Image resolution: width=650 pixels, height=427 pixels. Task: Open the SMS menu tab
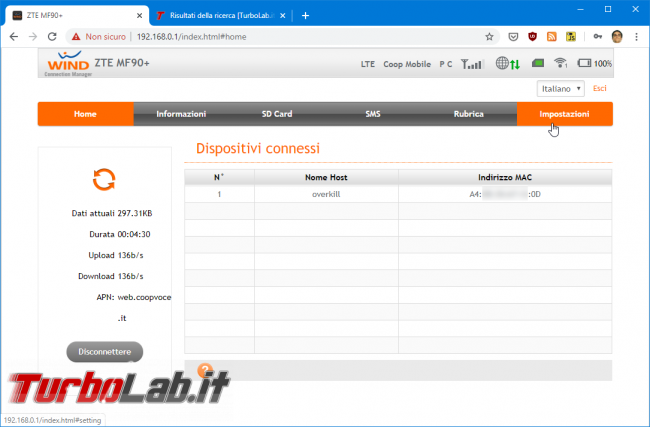[x=373, y=114]
